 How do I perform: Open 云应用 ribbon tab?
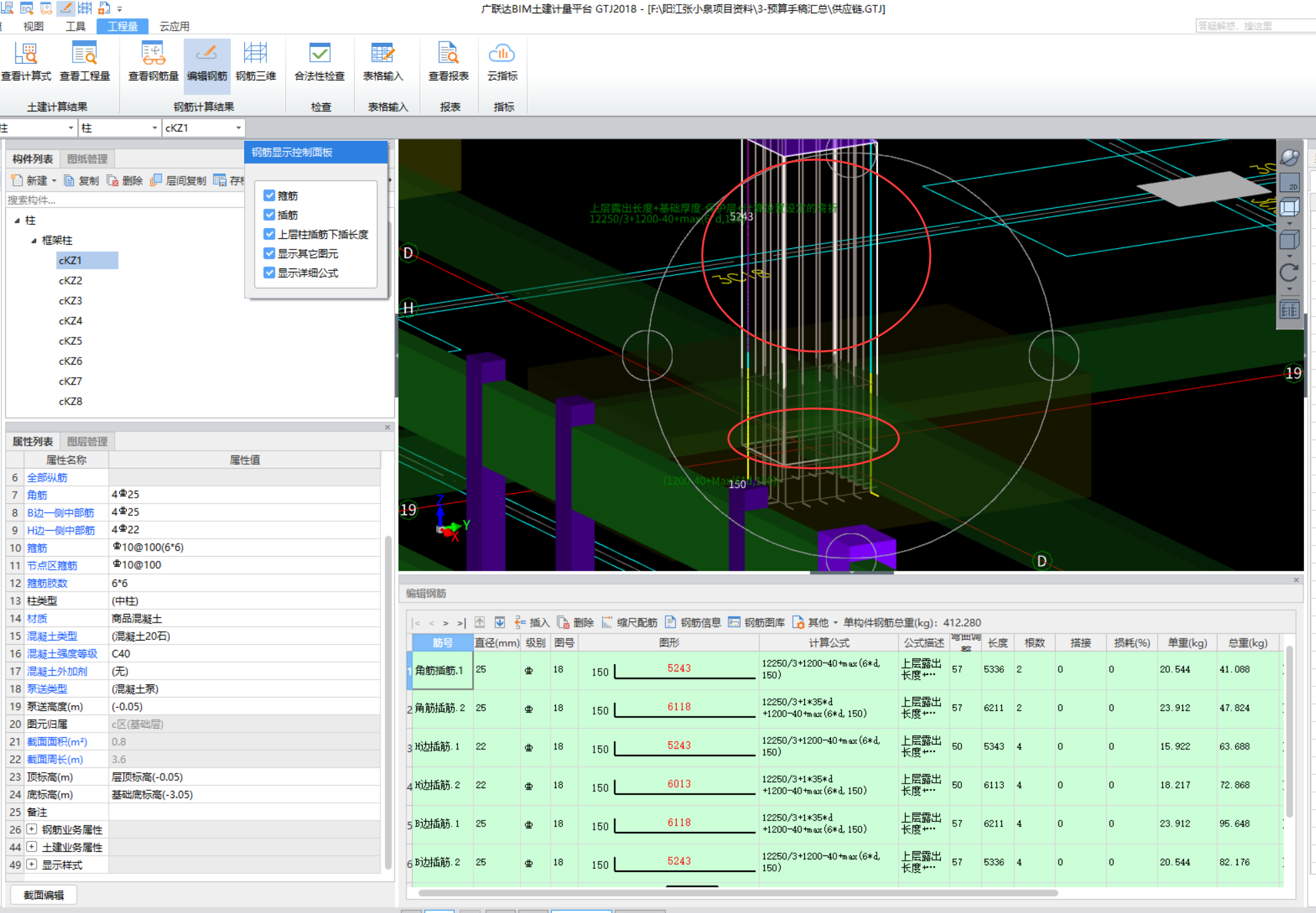click(x=174, y=26)
